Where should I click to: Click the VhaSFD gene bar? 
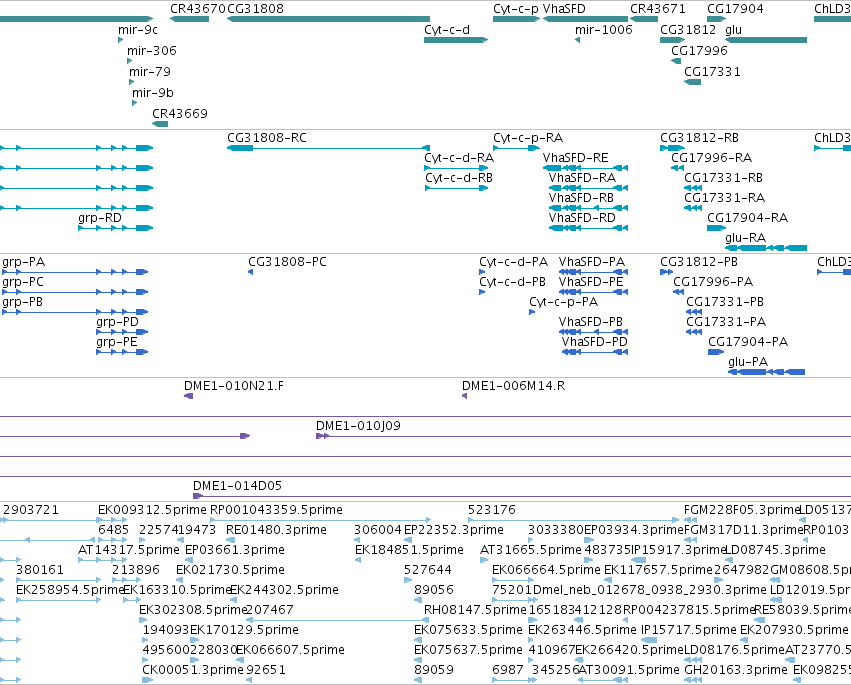click(585, 19)
